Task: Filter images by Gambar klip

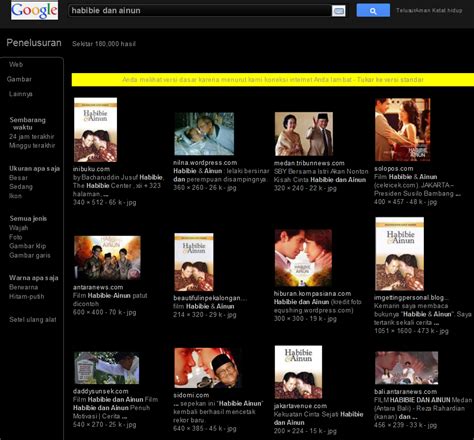Action: click(x=27, y=246)
